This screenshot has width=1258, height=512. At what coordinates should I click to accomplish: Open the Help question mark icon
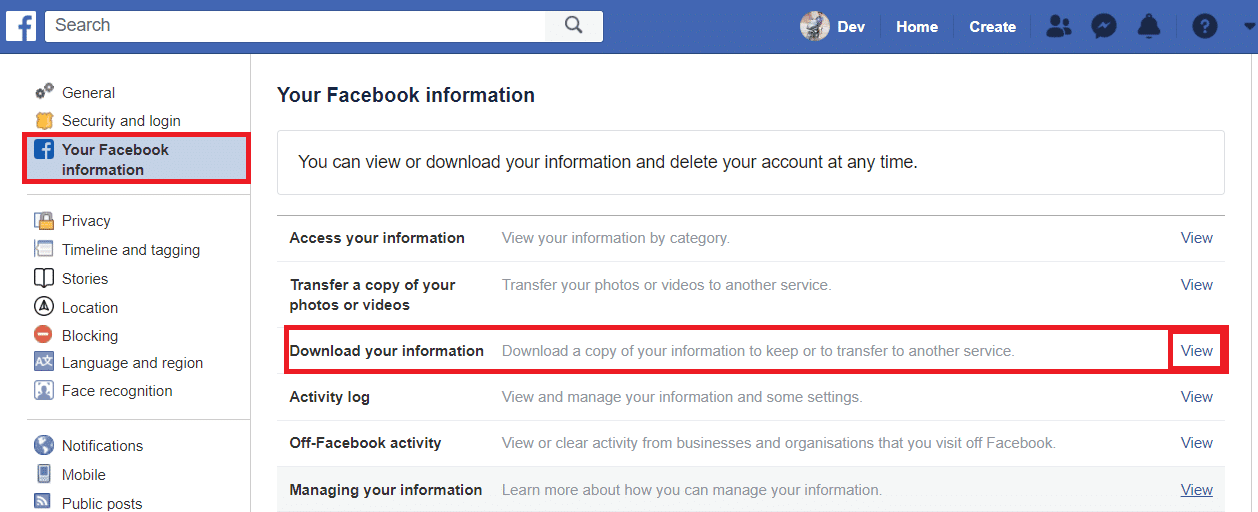tap(1205, 27)
